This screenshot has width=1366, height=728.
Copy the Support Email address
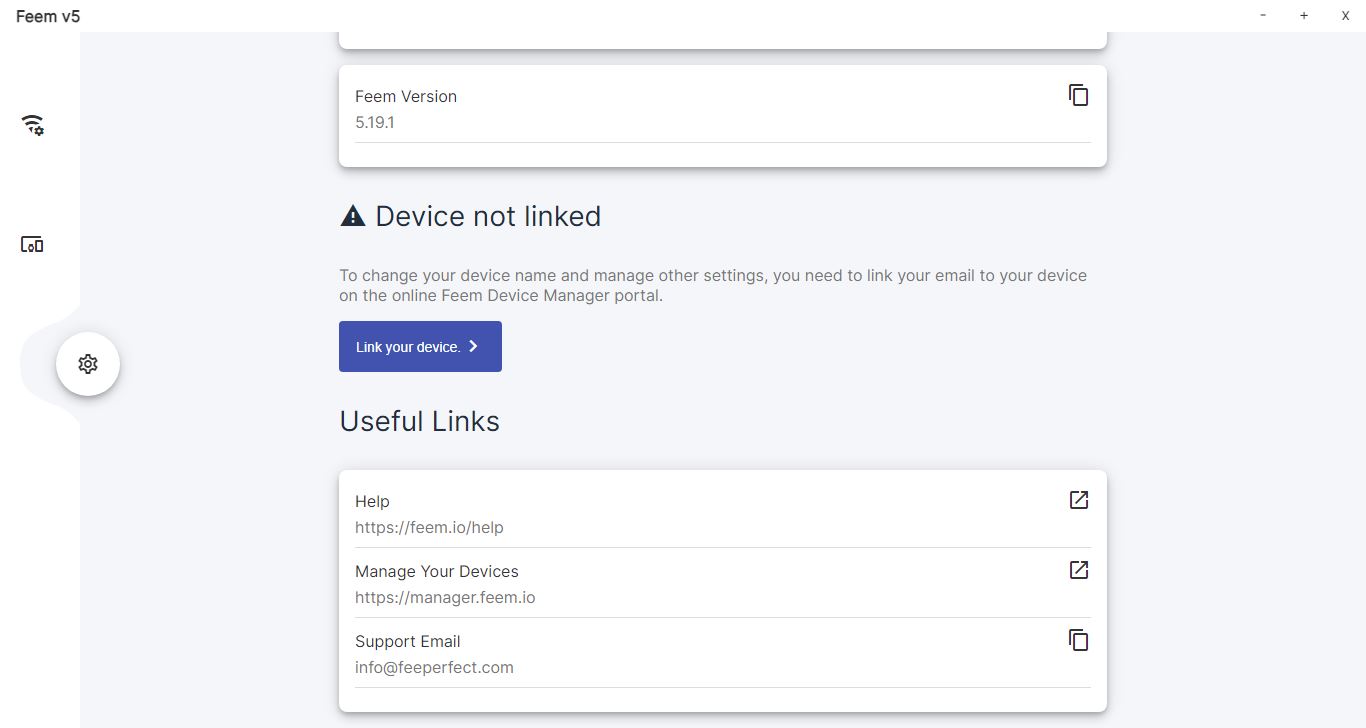1078,640
